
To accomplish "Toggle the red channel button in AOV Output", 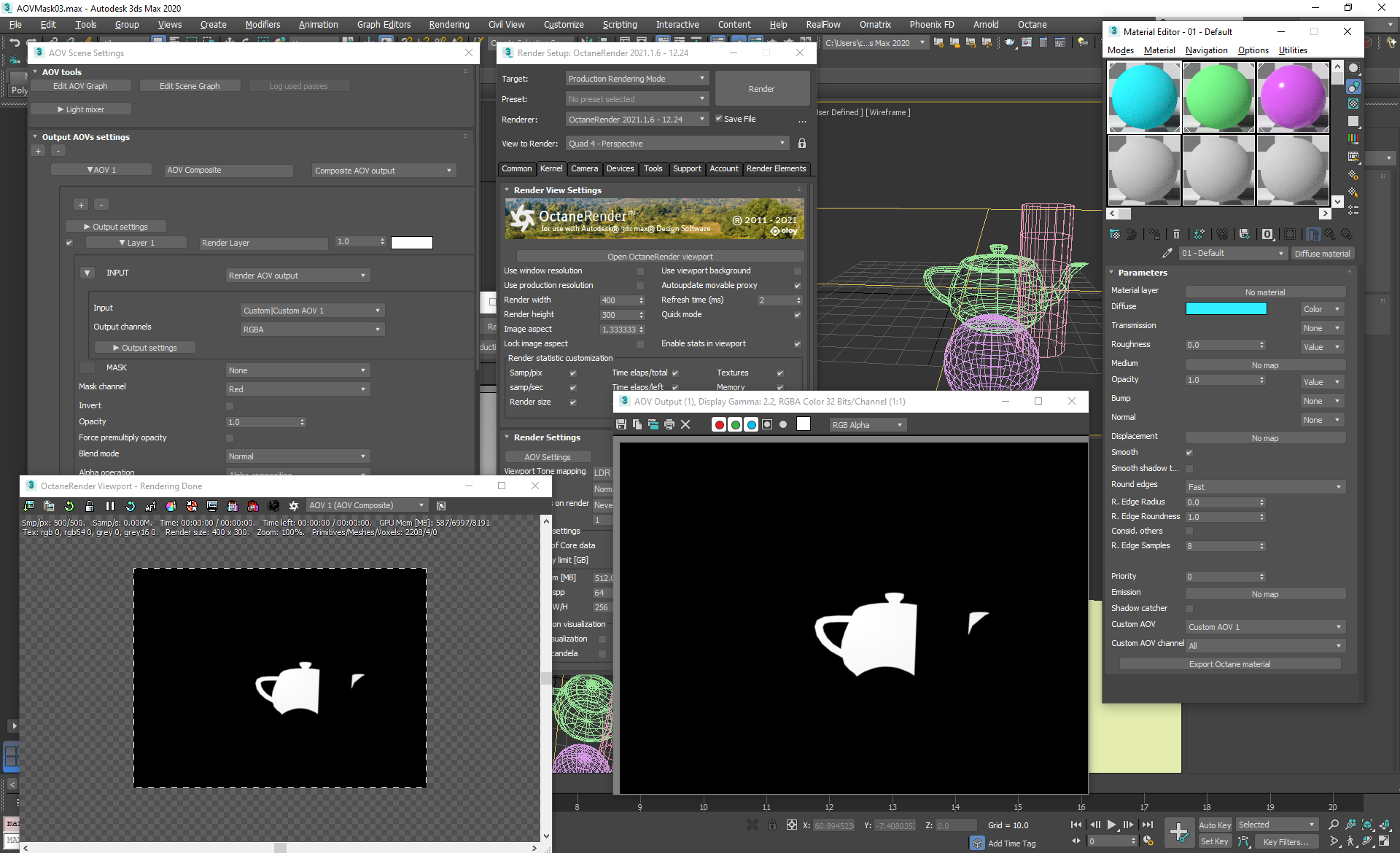I will click(719, 424).
